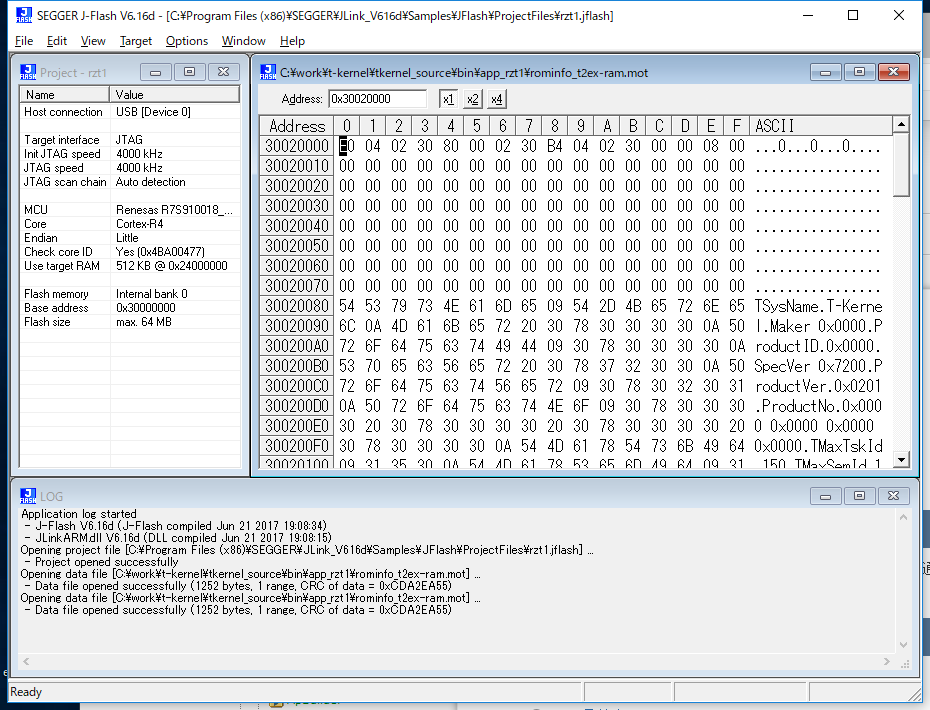Viewport: 930px width, 710px height.
Task: Select the Target interface JTAG value
Action: tap(129, 140)
